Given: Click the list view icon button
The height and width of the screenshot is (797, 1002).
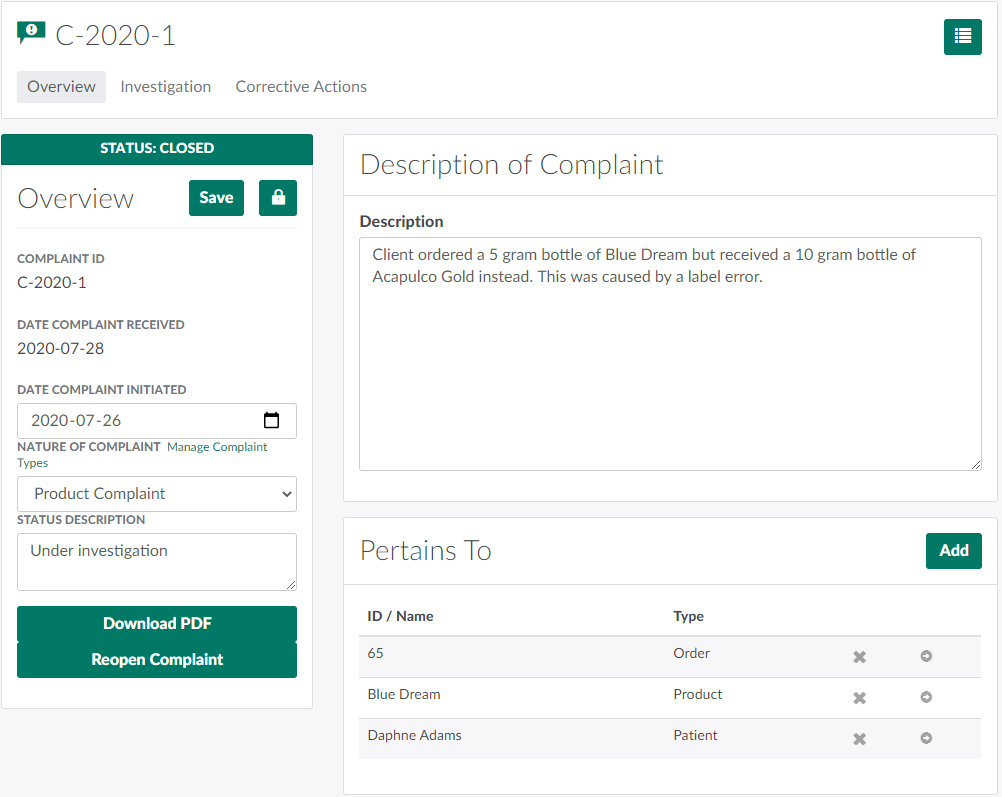Looking at the screenshot, I should 962,37.
